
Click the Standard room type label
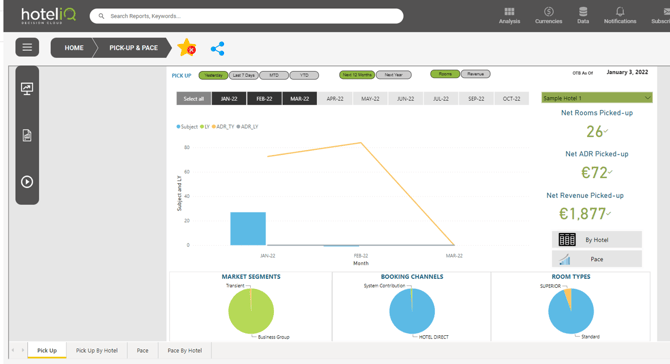(x=591, y=337)
